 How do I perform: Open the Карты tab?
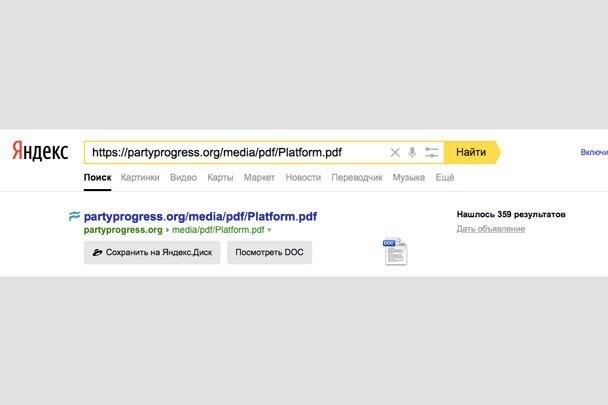coord(220,178)
